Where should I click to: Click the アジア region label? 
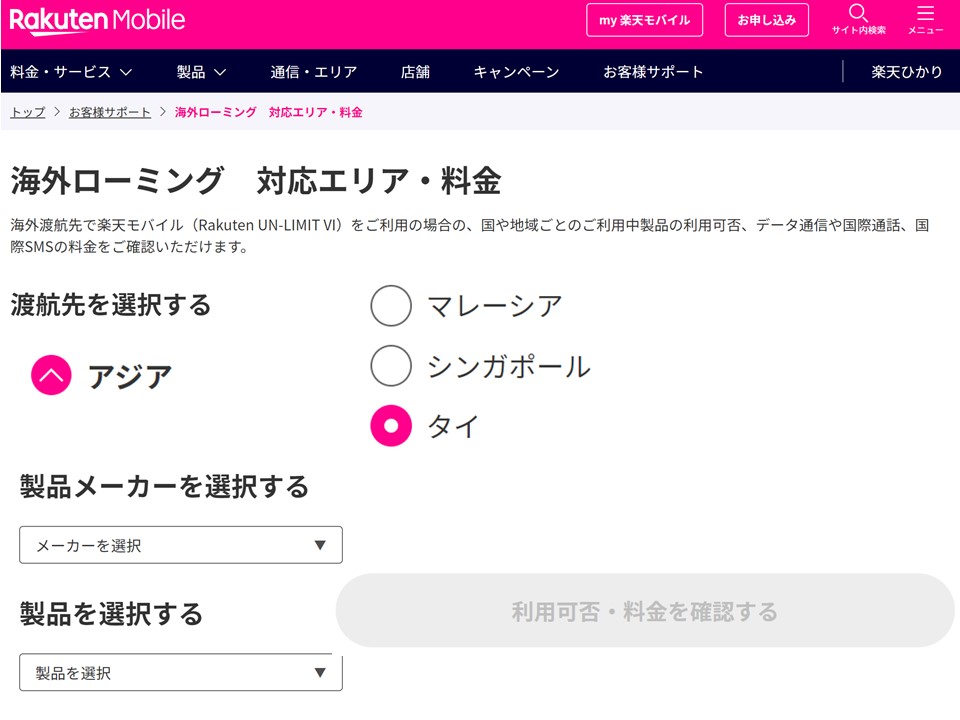pyautogui.click(x=129, y=376)
